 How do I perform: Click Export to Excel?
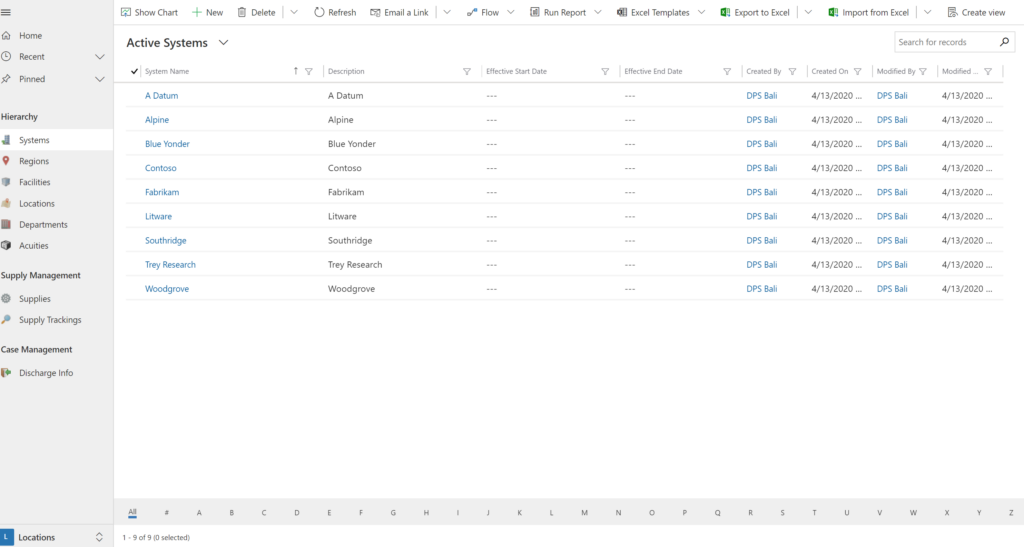click(755, 12)
